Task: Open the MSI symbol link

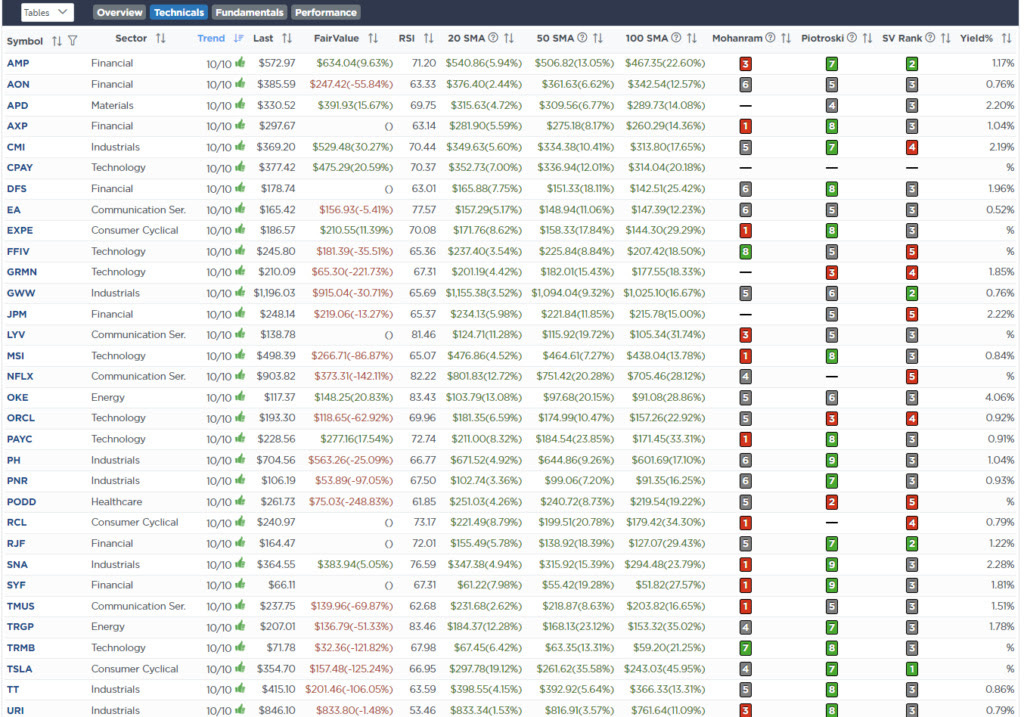Action: point(15,356)
